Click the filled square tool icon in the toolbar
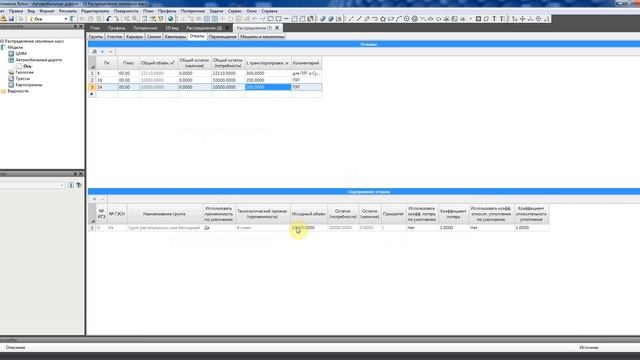This screenshot has height=360, width=640. pyautogui.click(x=478, y=19)
